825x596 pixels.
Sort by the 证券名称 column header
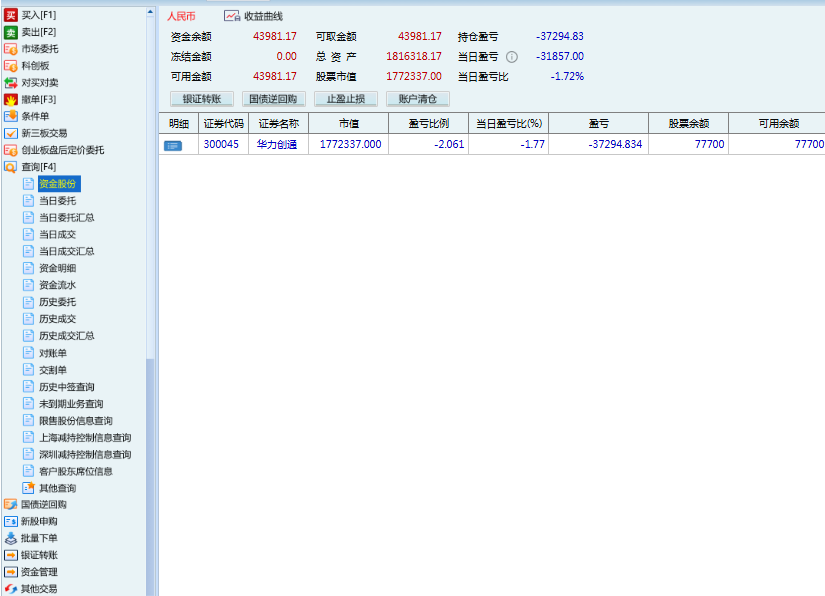click(x=279, y=124)
